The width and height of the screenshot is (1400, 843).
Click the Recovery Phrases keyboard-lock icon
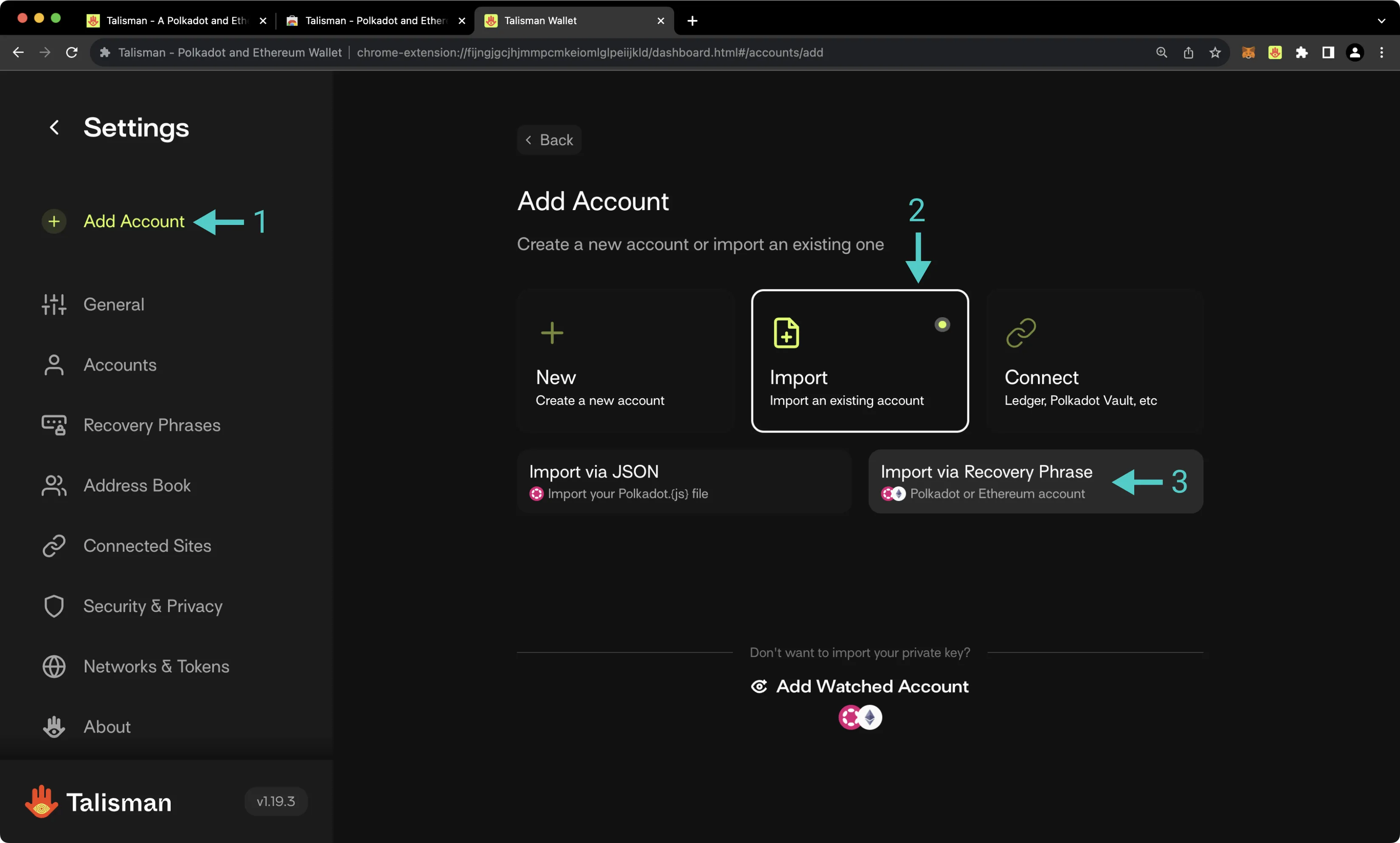click(x=54, y=425)
